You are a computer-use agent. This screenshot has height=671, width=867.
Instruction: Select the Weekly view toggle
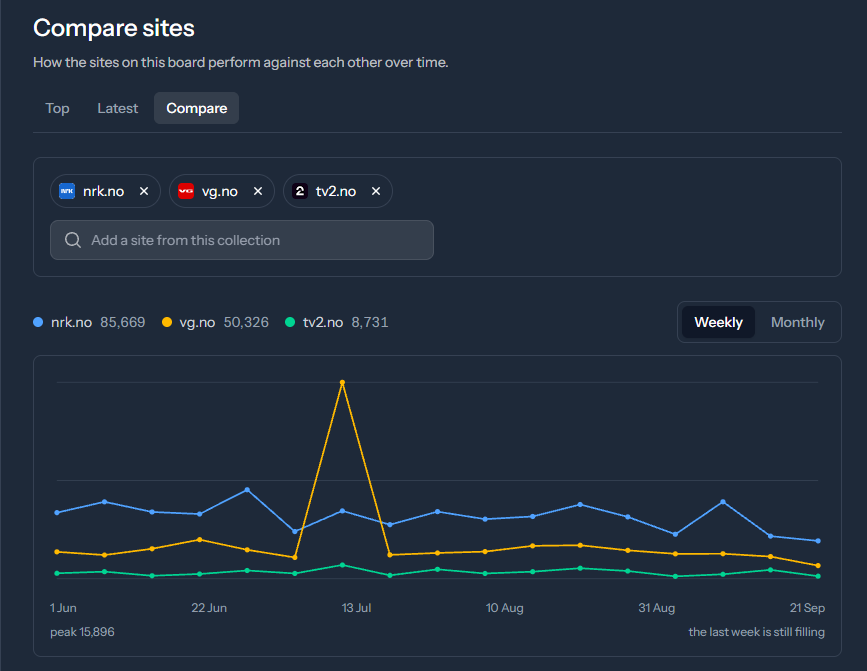coord(718,322)
